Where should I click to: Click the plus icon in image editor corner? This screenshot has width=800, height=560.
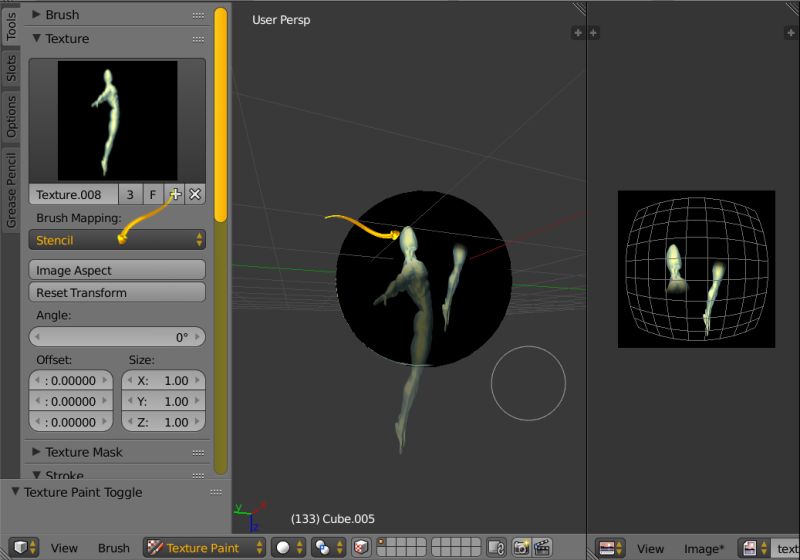pyautogui.click(x=790, y=33)
